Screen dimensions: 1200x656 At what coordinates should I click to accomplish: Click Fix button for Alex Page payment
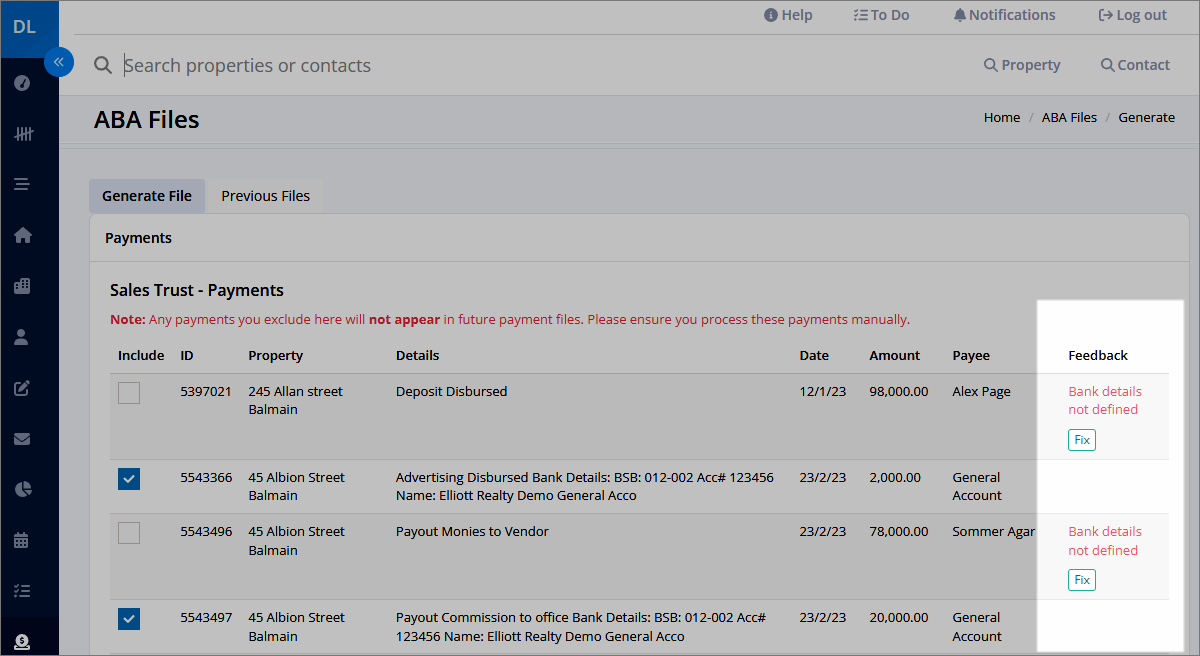(1082, 439)
